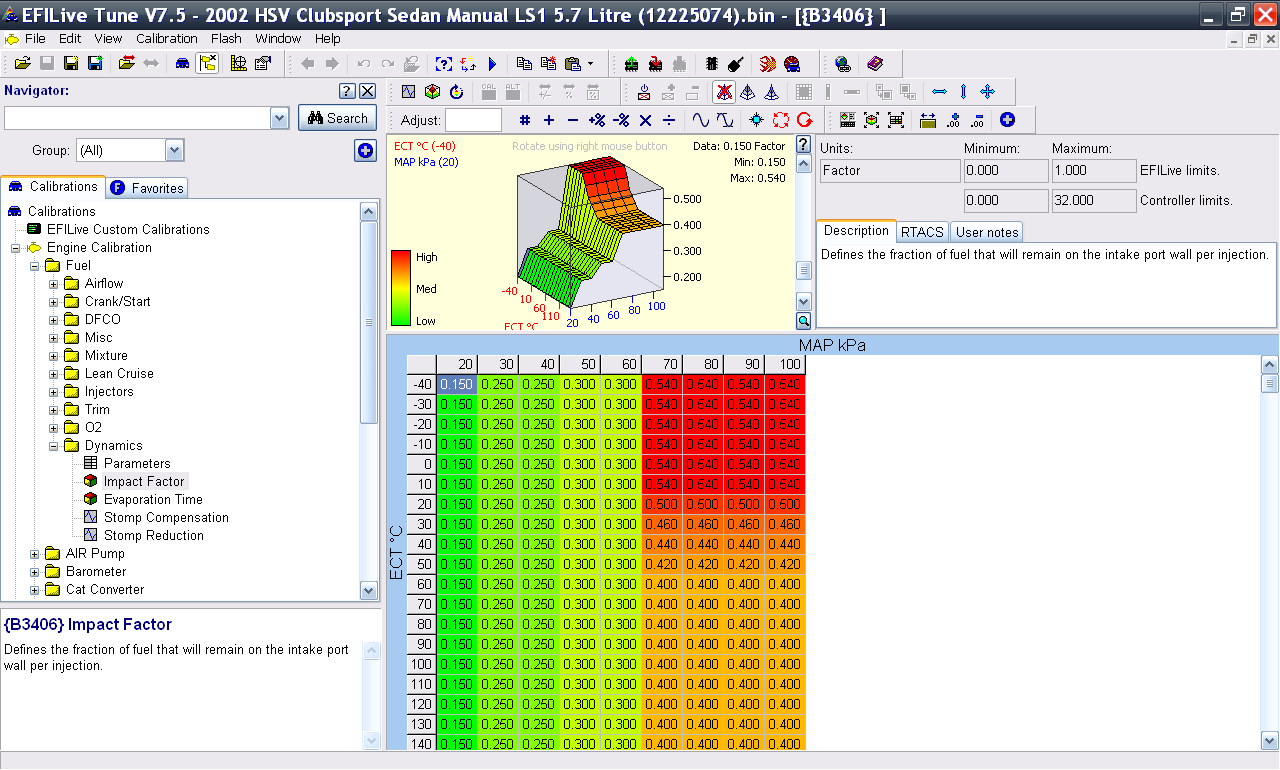1280x770 pixels.
Task: Open the Navigator search combo dropdown arrow
Action: 279,118
